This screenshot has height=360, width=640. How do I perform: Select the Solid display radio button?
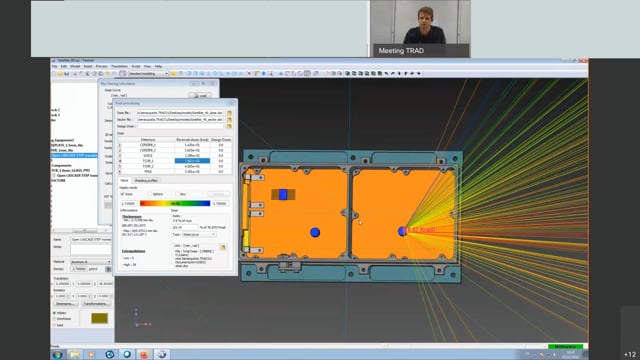(x=54, y=325)
